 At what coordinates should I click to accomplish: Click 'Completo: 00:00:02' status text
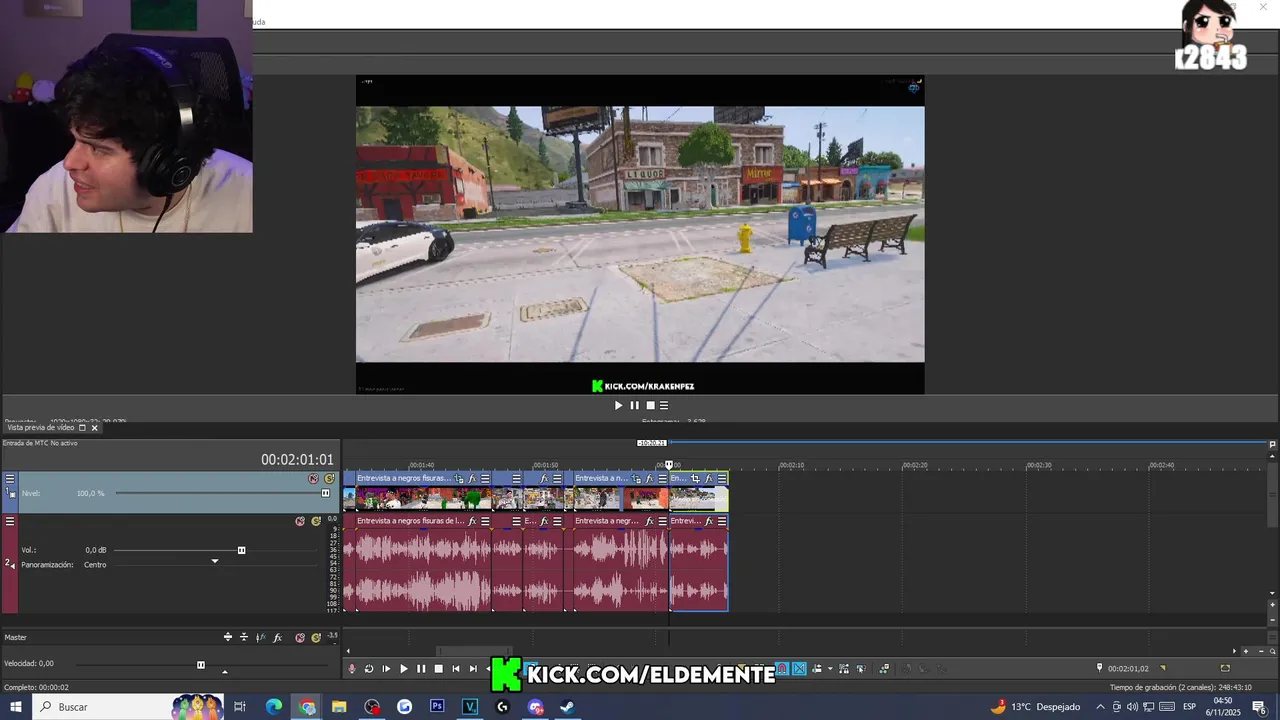click(36, 687)
